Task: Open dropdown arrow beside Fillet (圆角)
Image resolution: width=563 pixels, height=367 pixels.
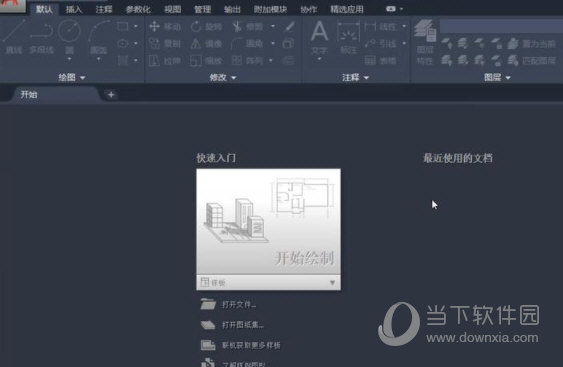Action: pos(273,43)
